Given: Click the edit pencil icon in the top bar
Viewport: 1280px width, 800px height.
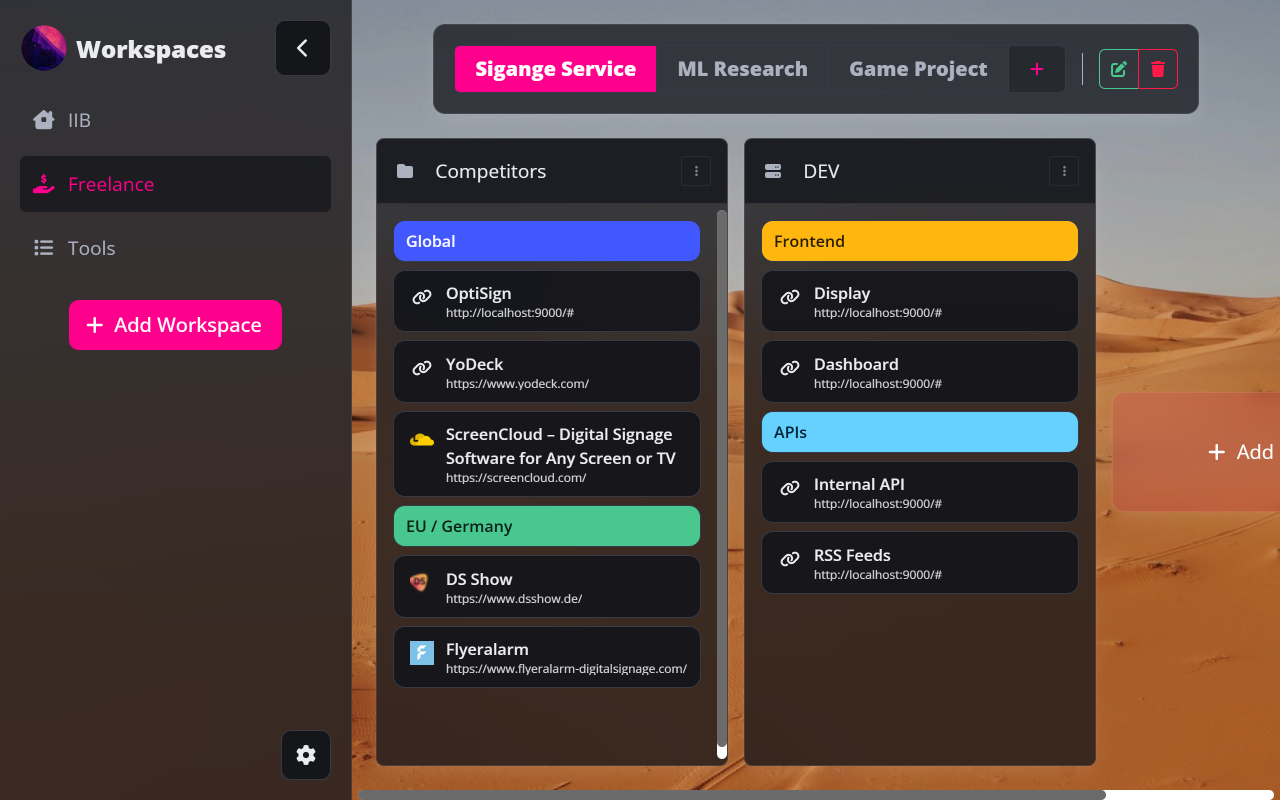Looking at the screenshot, I should point(1118,69).
